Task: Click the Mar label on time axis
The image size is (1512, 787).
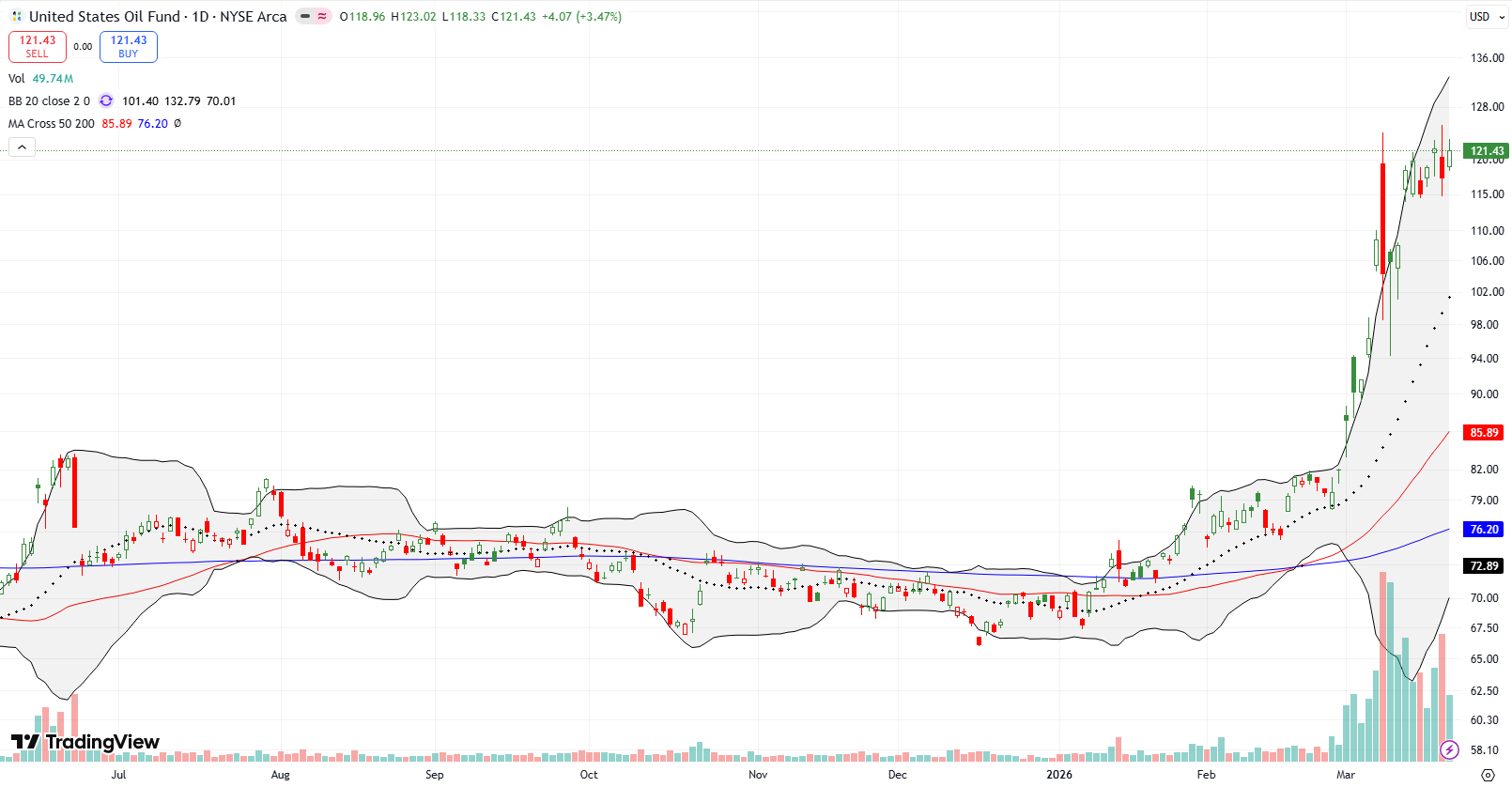Action: pyautogui.click(x=1346, y=775)
